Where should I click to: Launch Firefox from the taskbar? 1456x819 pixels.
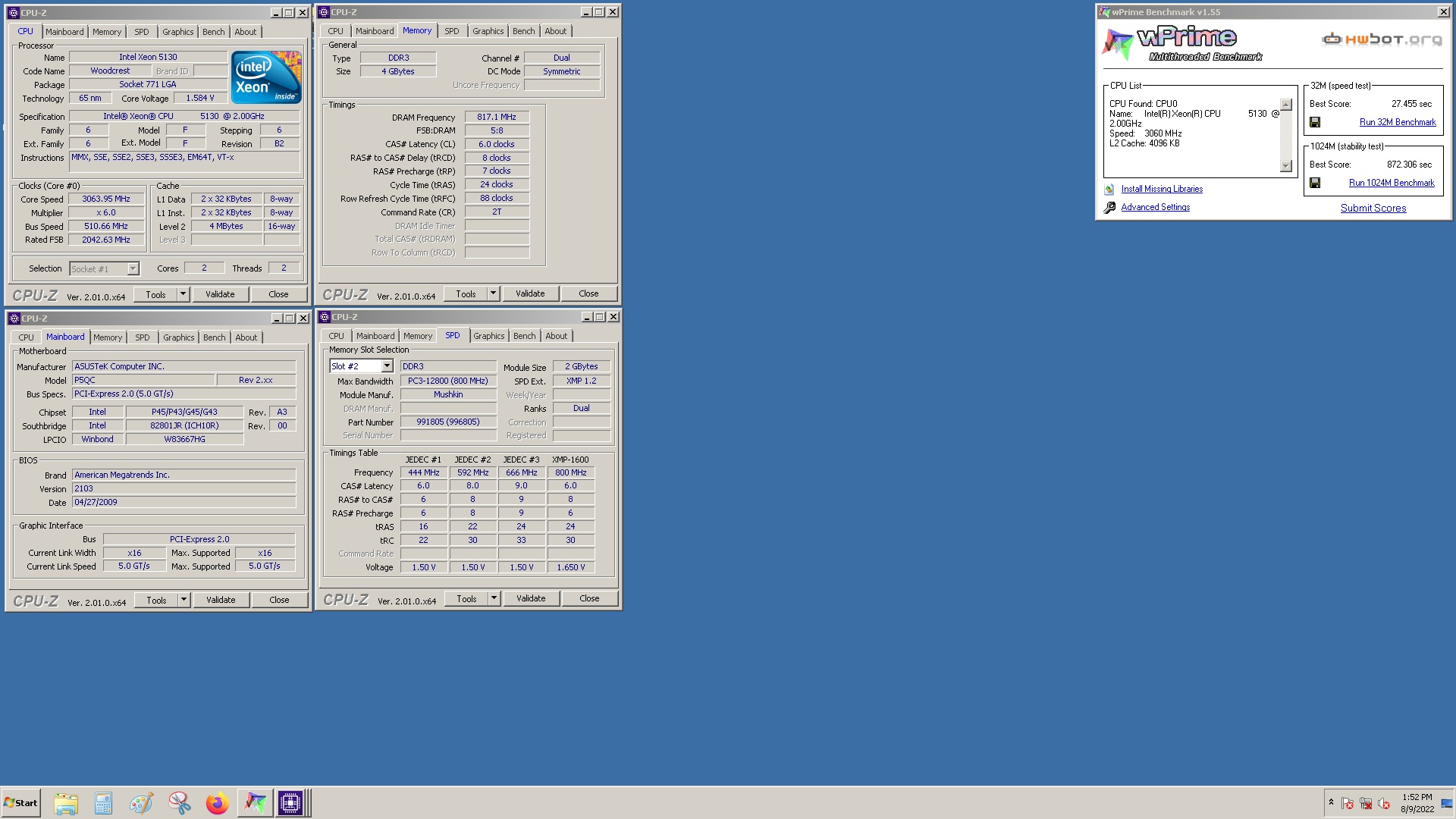pos(217,803)
